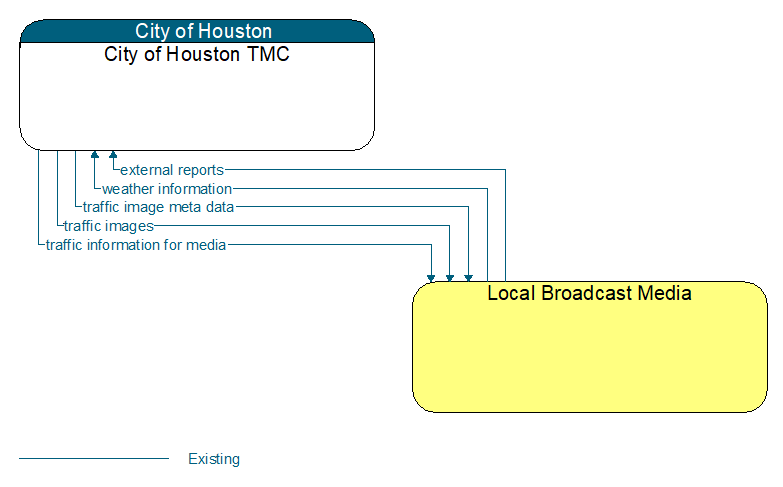Select the 'City of Houston TMC' node title
Viewport: 783px width, 487px height.
[197, 54]
